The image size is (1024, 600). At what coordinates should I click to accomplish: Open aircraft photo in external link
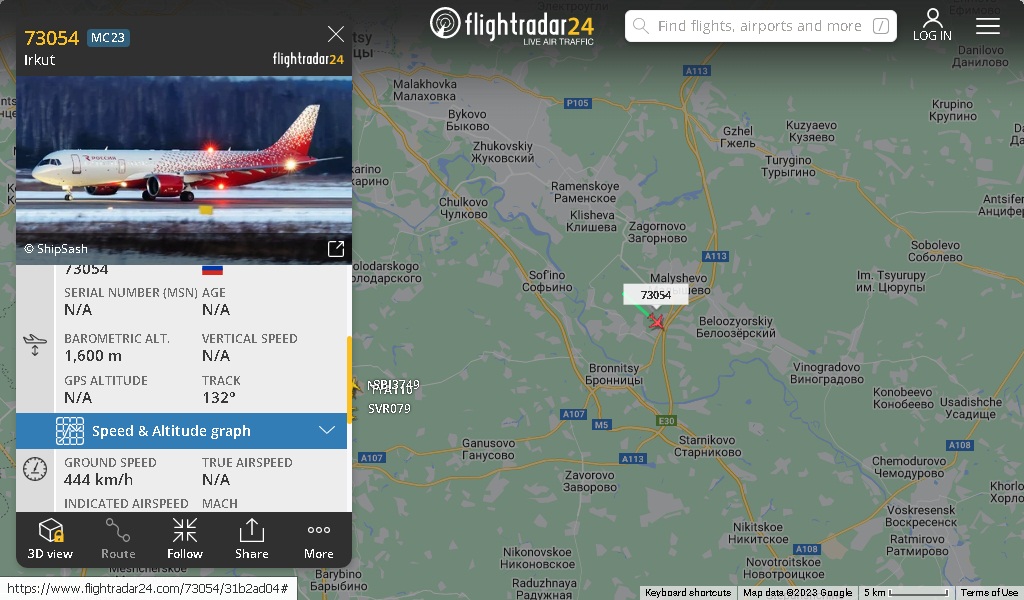336,249
